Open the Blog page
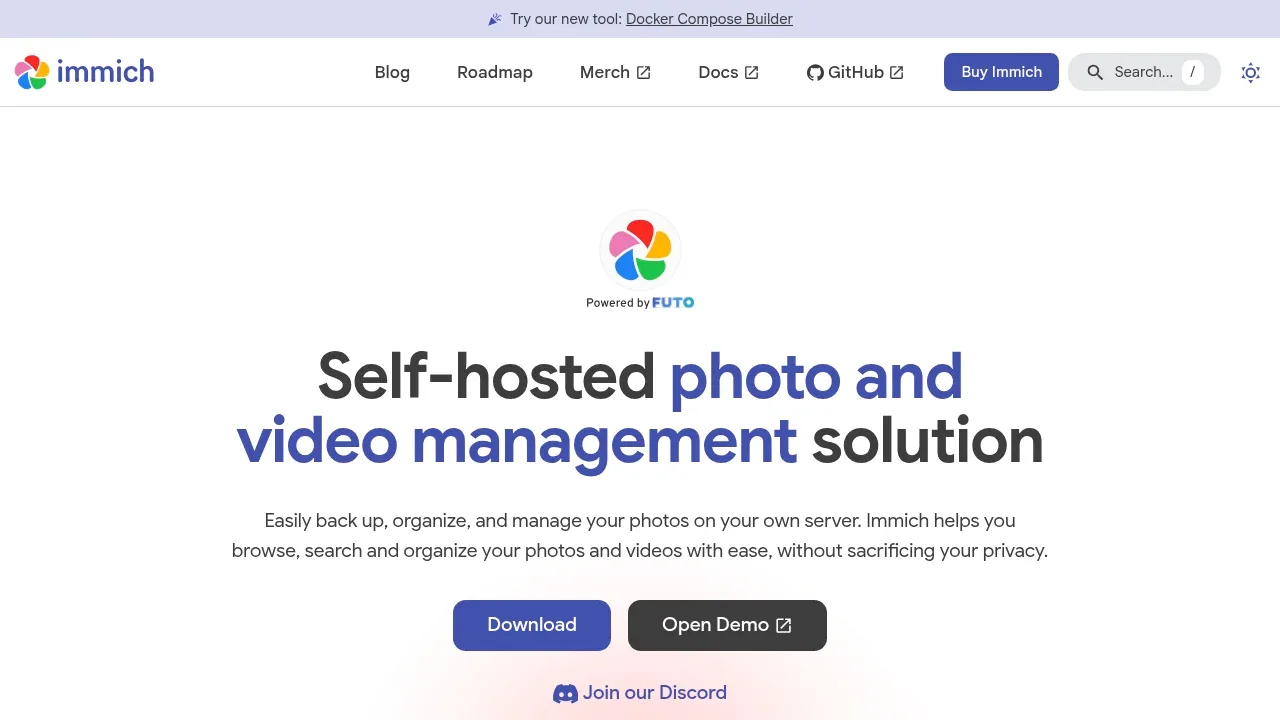 tap(392, 72)
